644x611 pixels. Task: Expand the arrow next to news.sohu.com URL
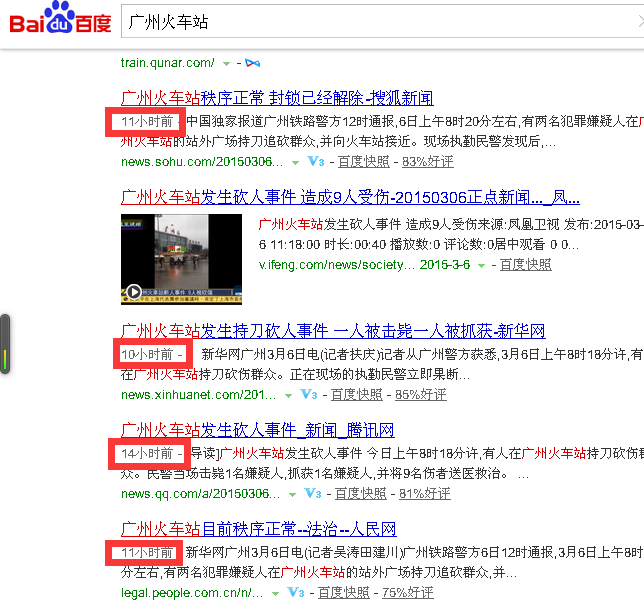[295, 163]
